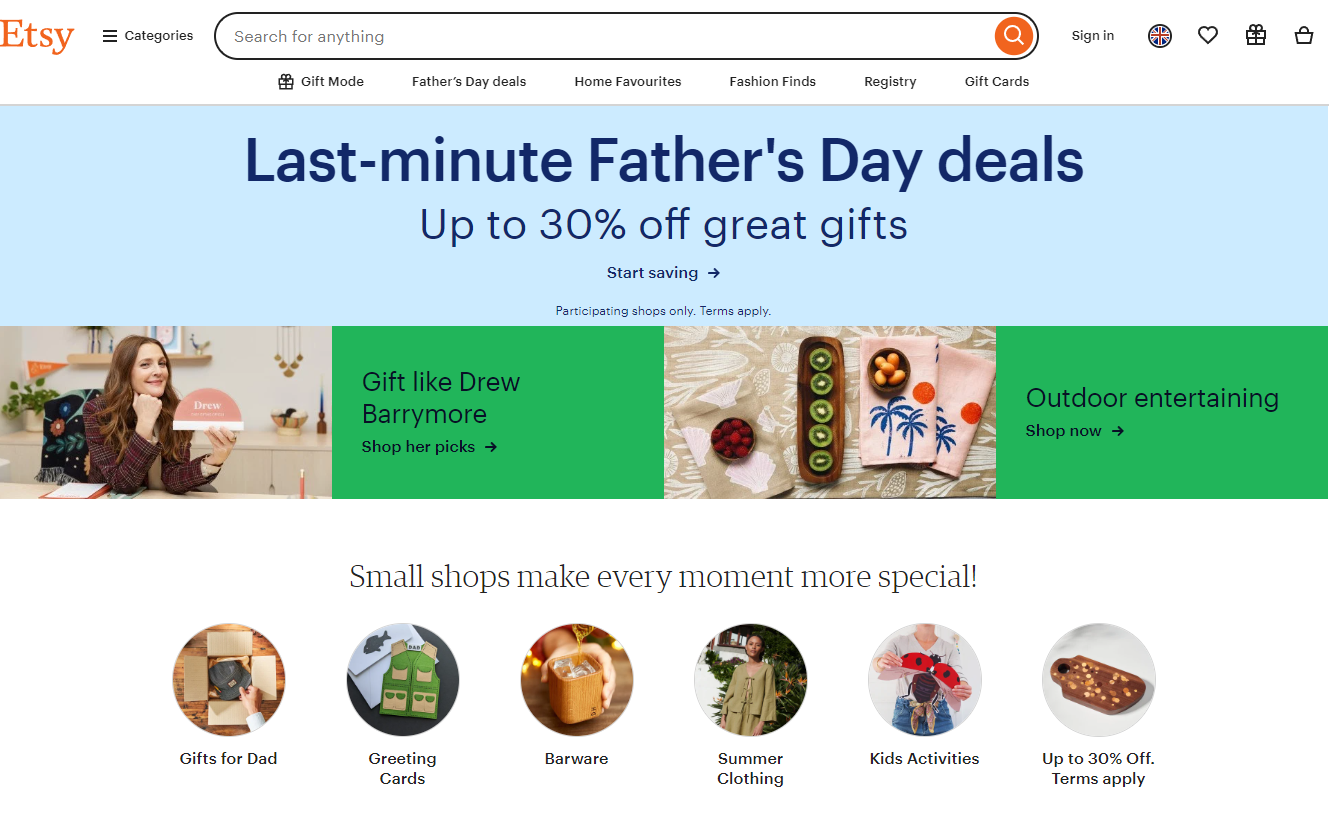The image size is (1329, 829).
Task: Select the Father's Day deals nav item
Action: [469, 82]
